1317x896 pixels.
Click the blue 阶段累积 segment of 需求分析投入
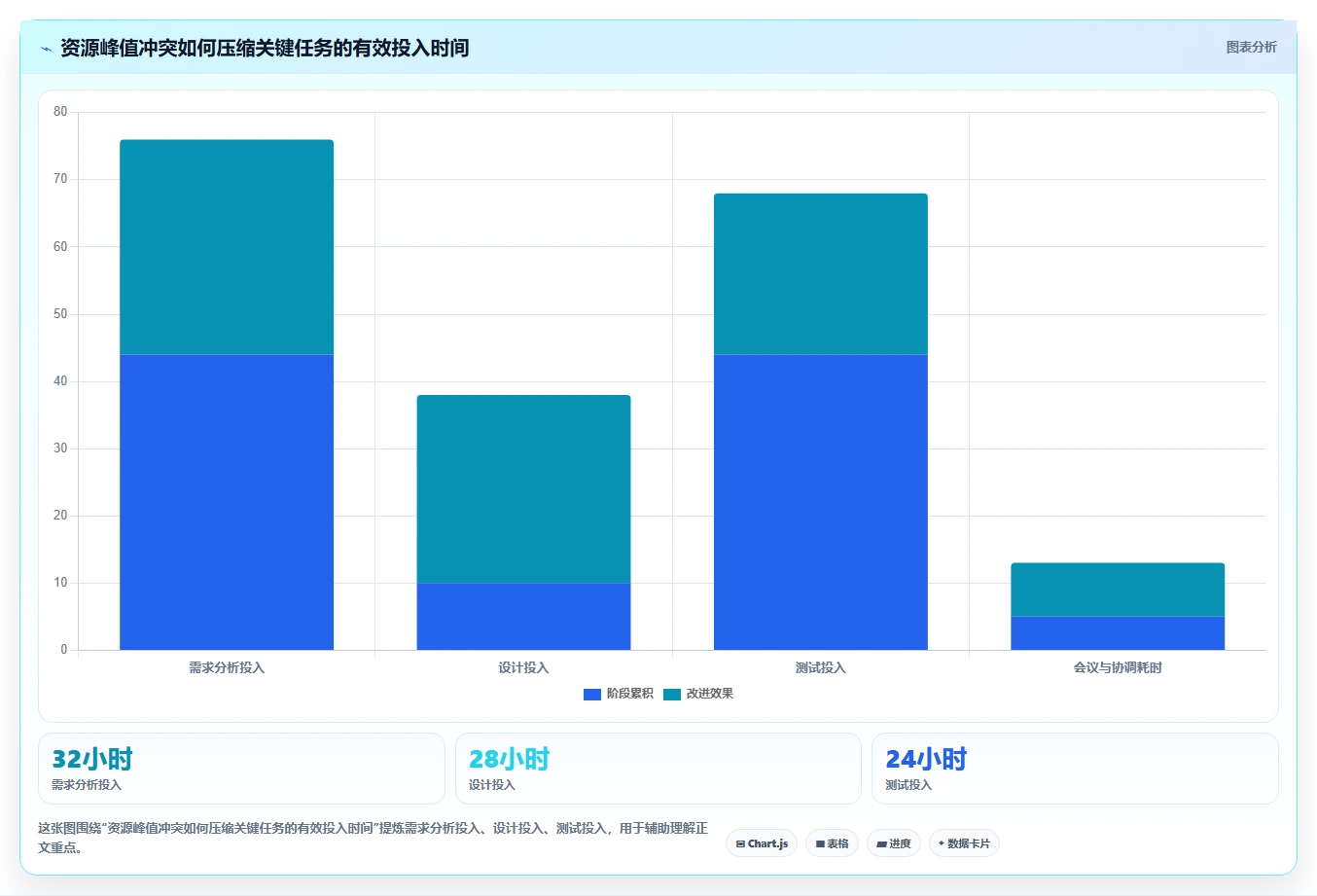227,502
